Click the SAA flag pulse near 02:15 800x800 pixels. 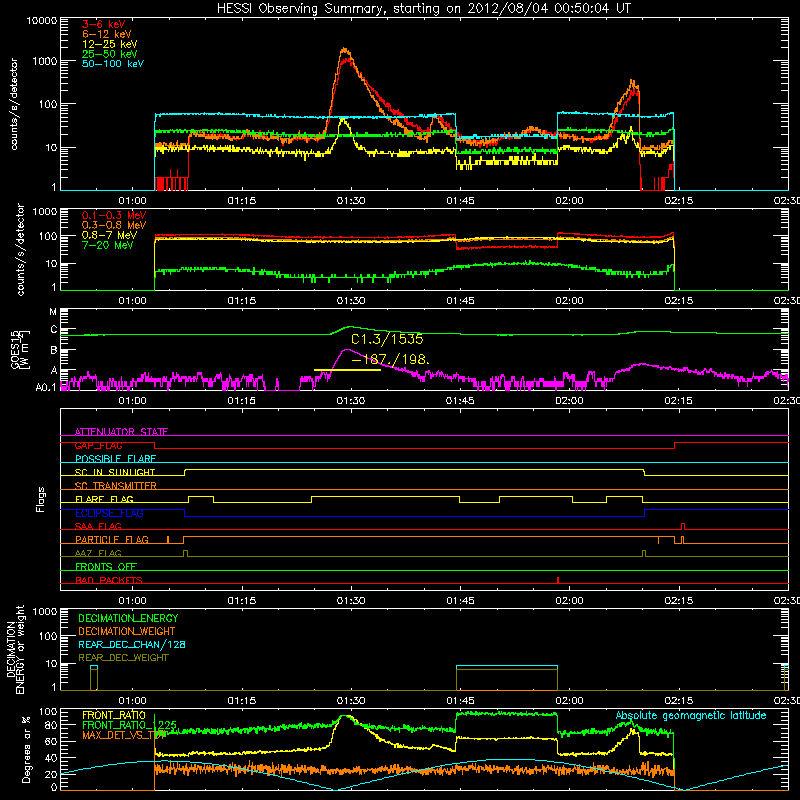tap(683, 526)
